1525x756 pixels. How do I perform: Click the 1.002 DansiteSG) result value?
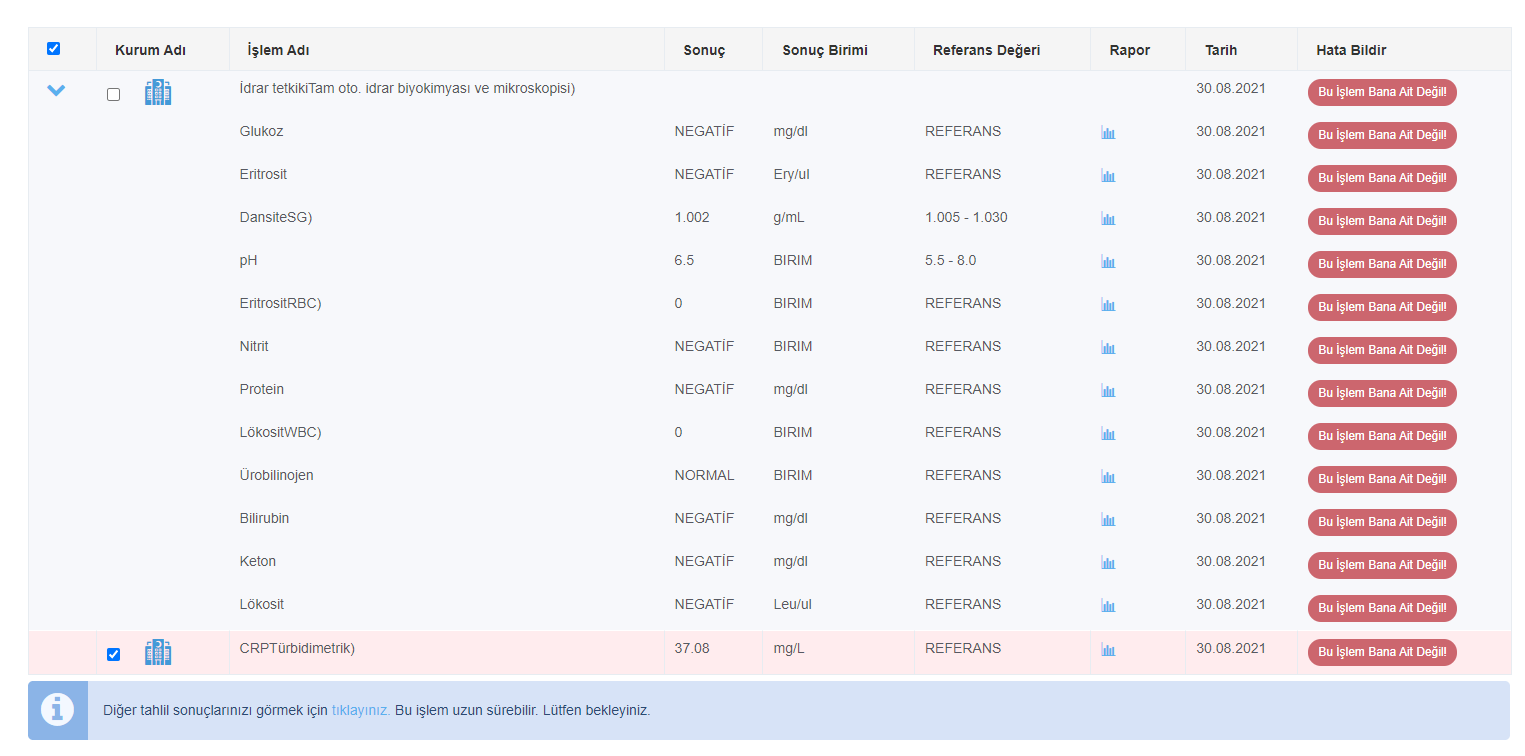692,217
